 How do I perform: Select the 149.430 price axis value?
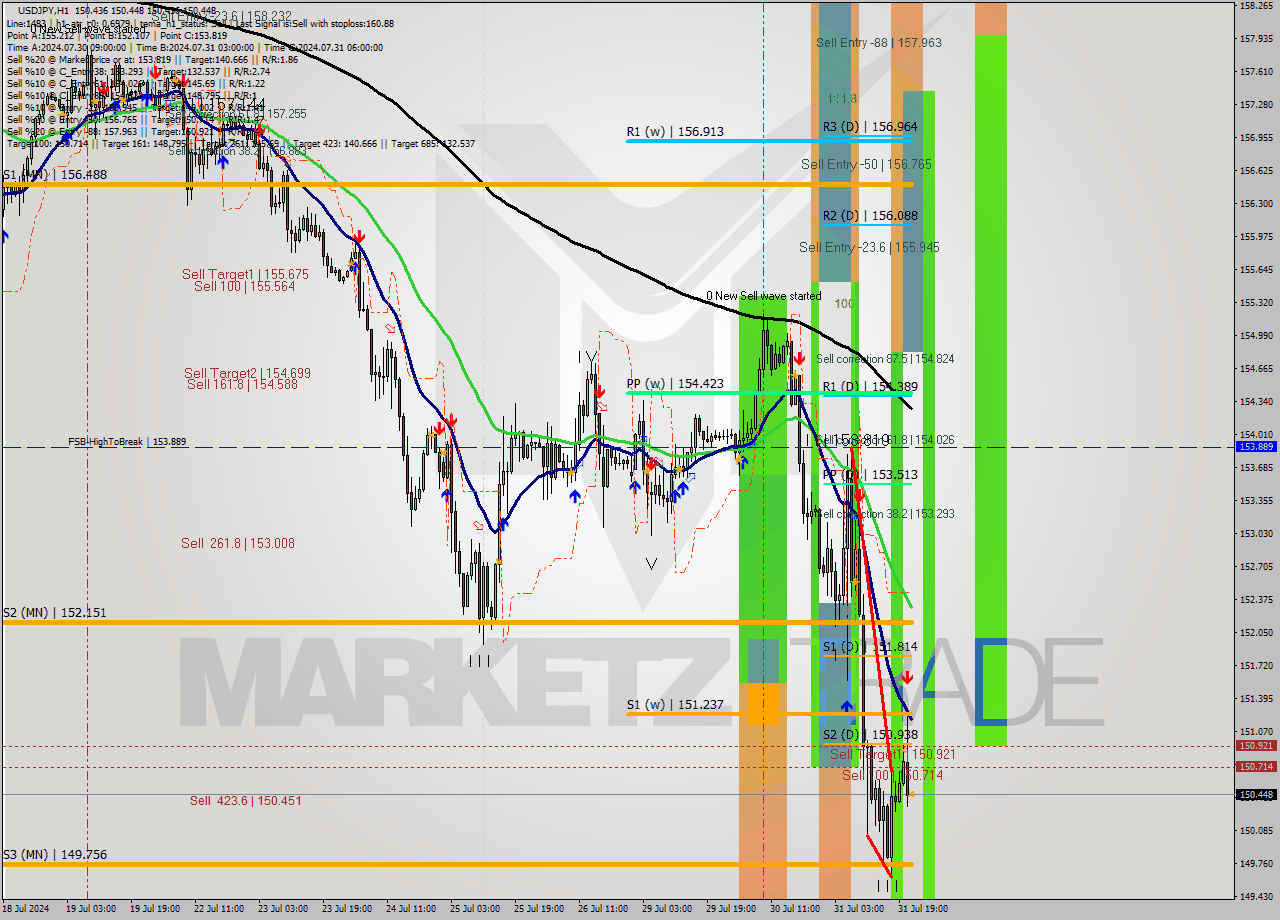(x=1256, y=896)
